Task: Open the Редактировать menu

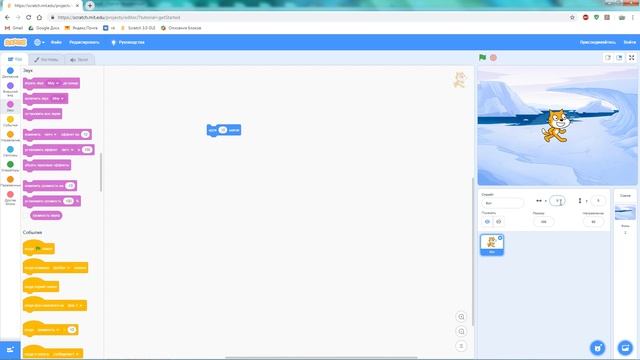Action: 84,42
